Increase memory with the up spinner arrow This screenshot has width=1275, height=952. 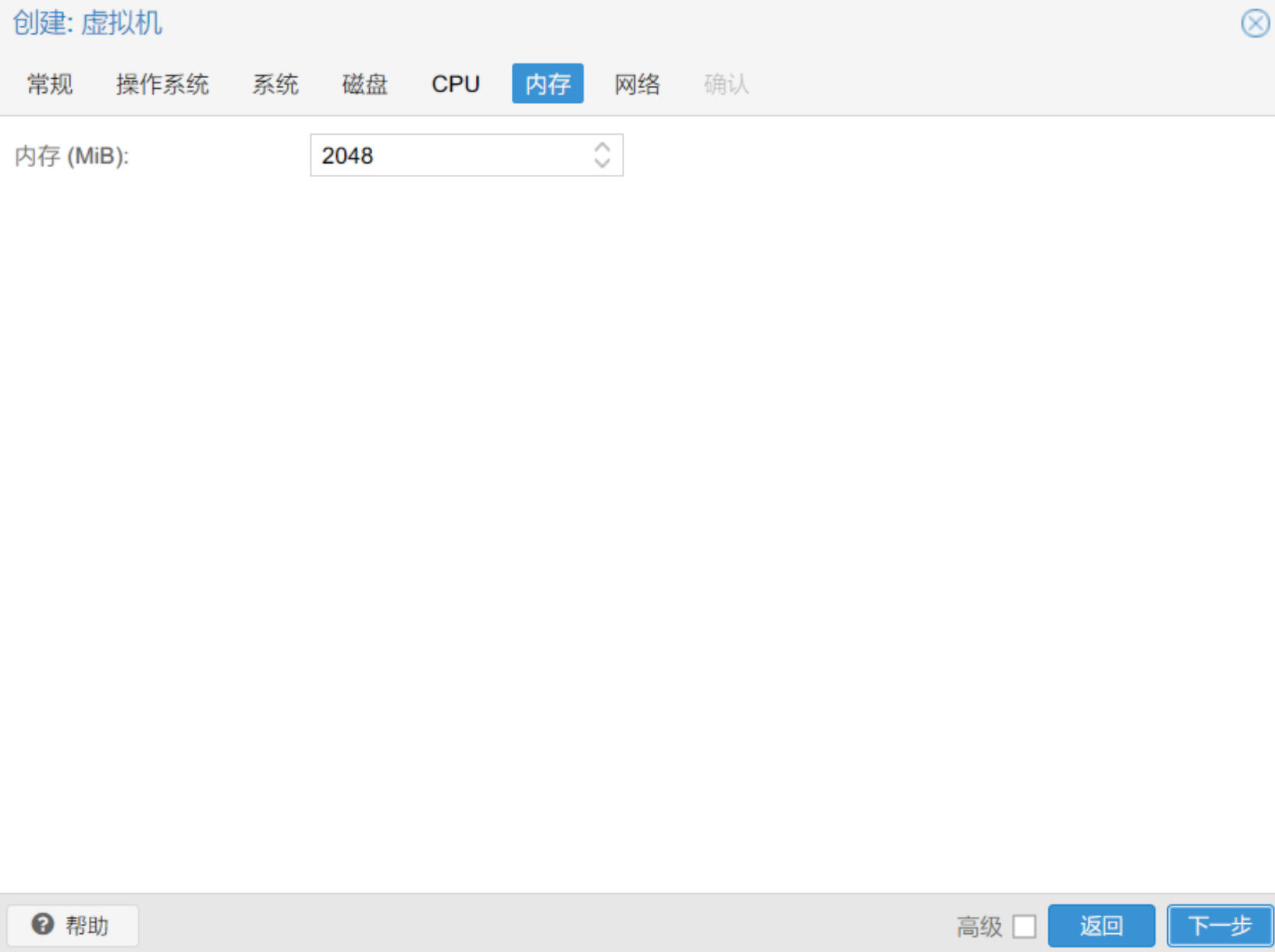602,147
